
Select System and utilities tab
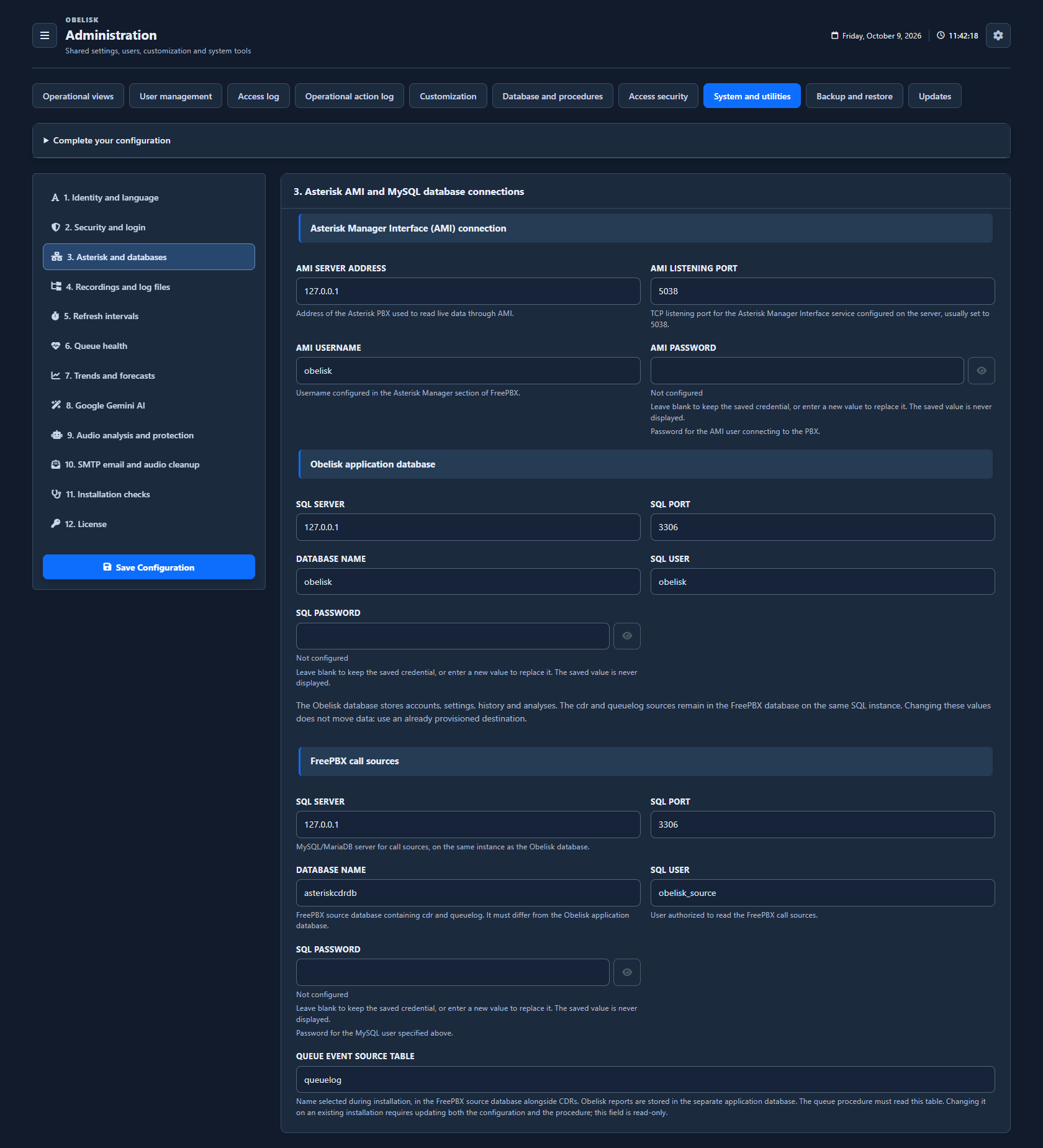tap(752, 96)
